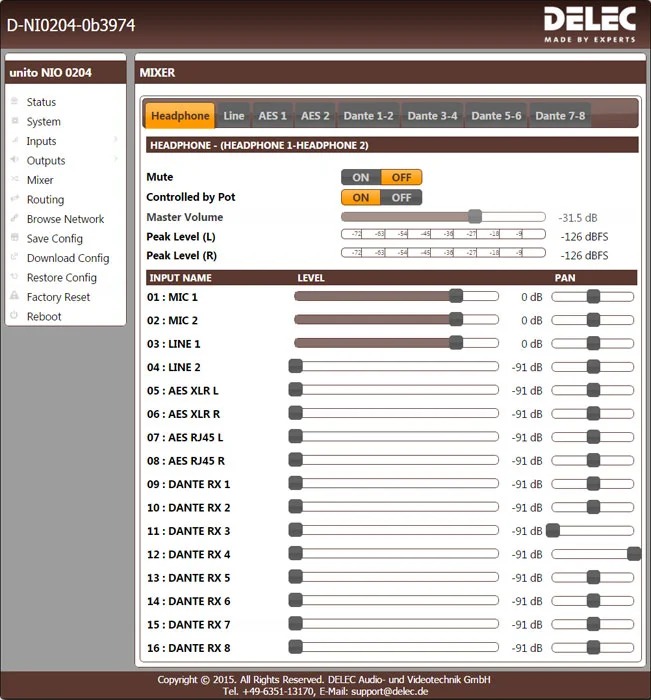Click the MIC 1 level slider handle
651x700 pixels.
(x=456, y=296)
